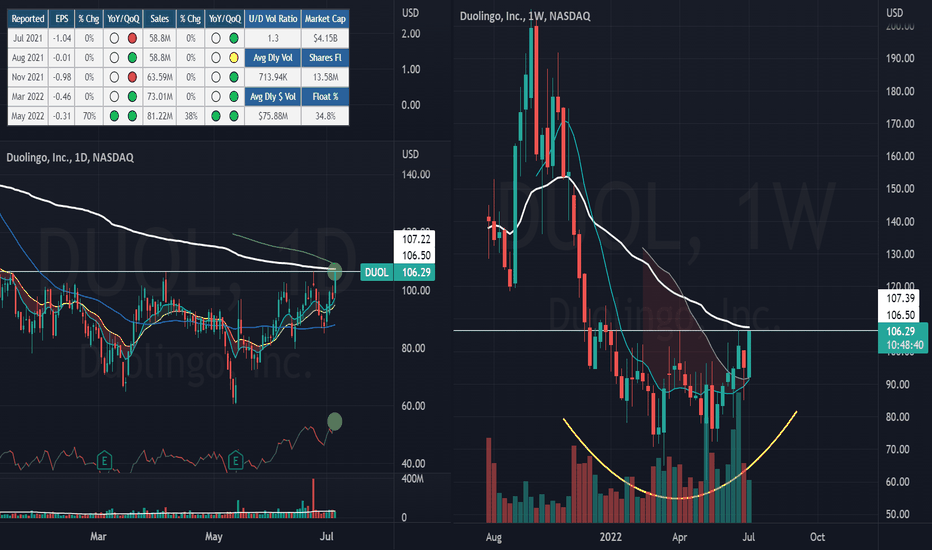Click the 713.94K average volume value
This screenshot has width=932, height=550.
(273, 77)
